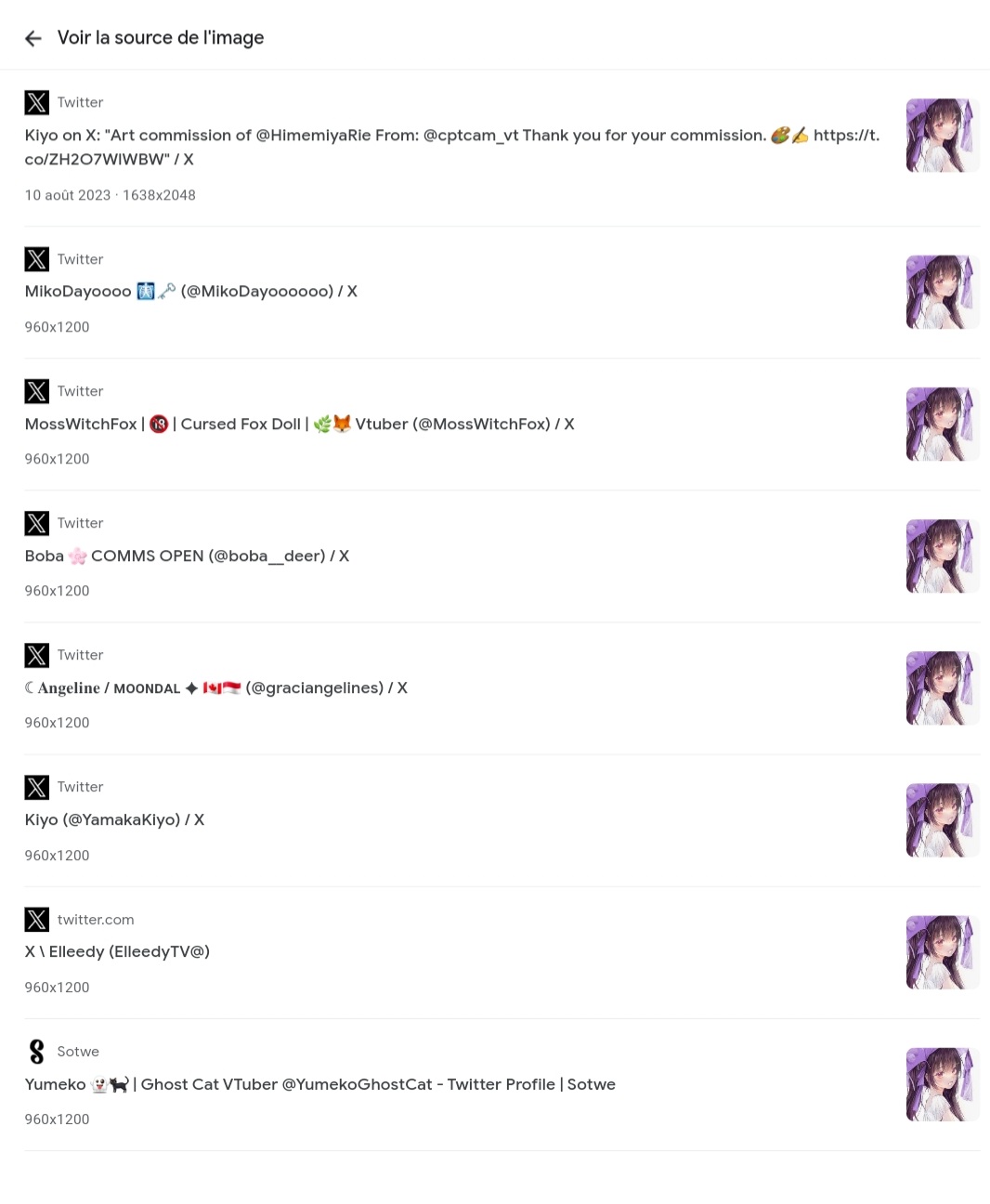This screenshot has height=1204, width=990.
Task: Click X logo of MossWitchFox result
Action: pos(37,391)
